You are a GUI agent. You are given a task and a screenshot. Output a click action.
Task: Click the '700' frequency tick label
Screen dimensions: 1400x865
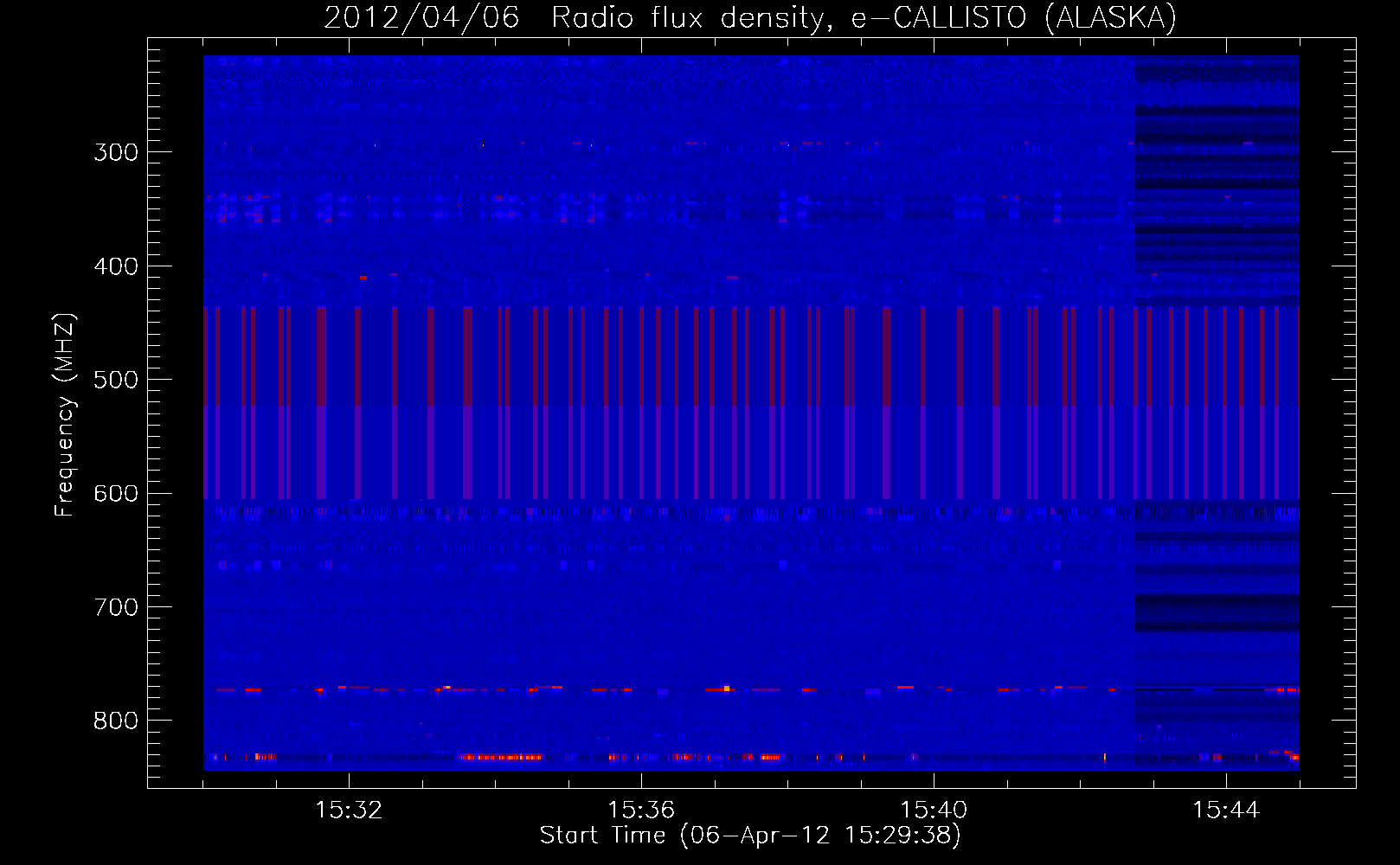point(116,607)
